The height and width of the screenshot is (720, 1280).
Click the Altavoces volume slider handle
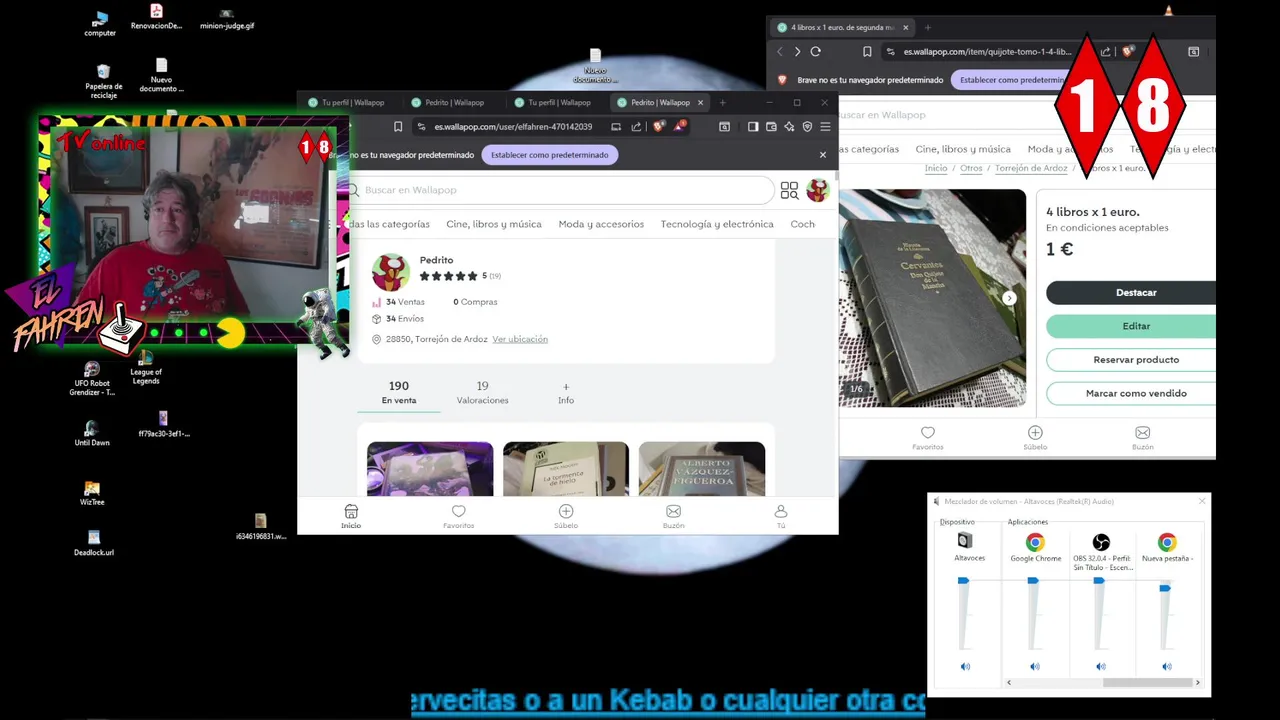pyautogui.click(x=963, y=580)
